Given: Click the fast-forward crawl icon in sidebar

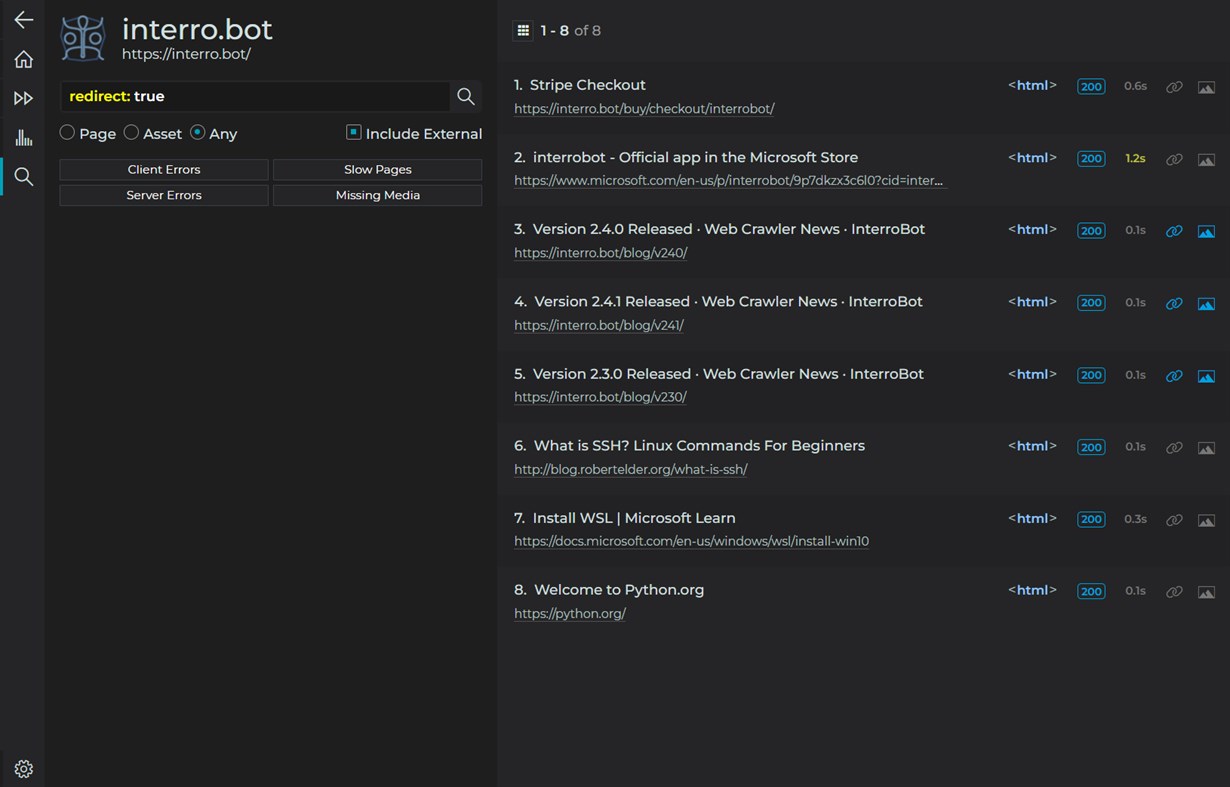Looking at the screenshot, I should (23, 98).
